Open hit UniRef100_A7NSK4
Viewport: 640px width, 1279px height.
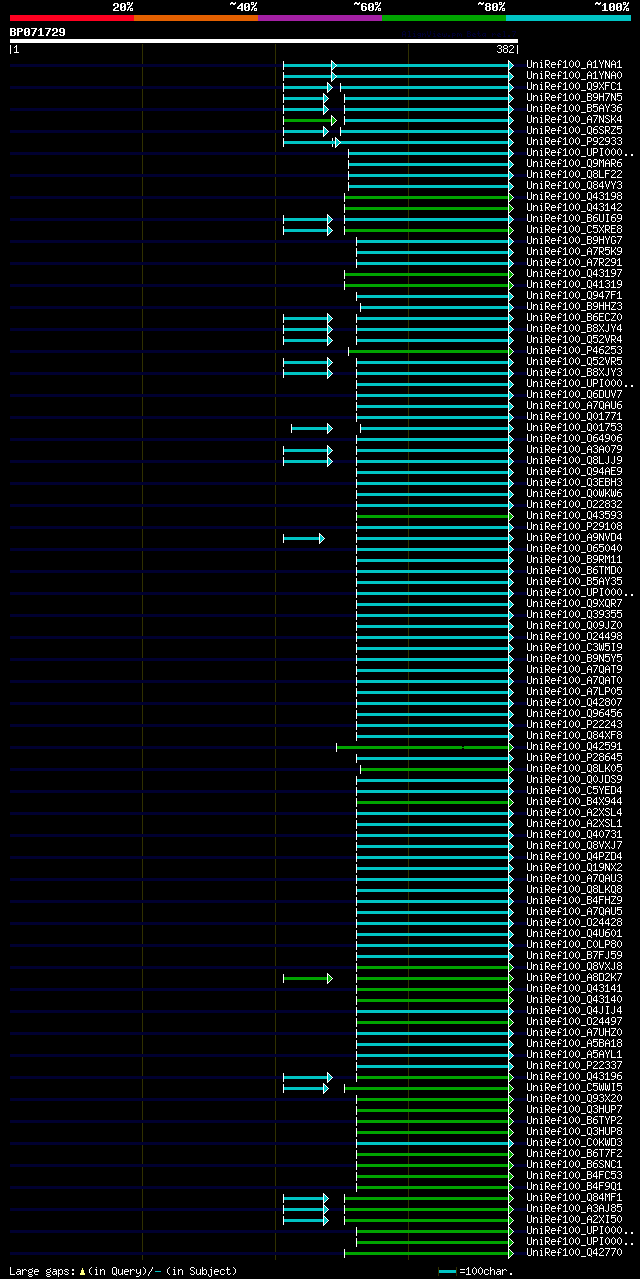click(574, 119)
